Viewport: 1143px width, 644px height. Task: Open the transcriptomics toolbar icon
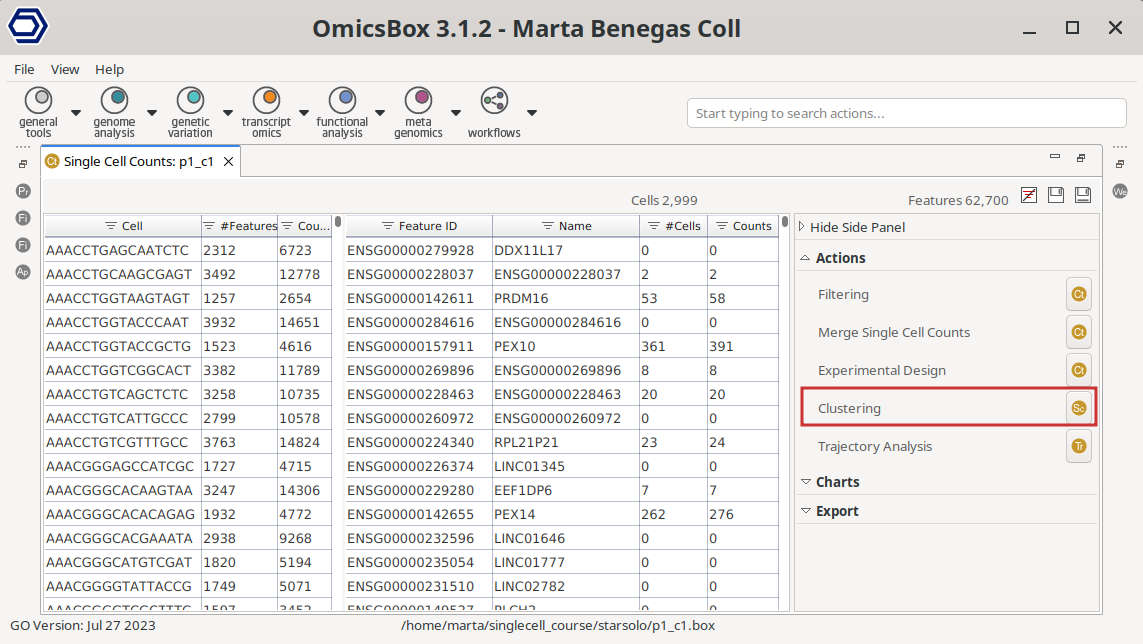click(266, 100)
